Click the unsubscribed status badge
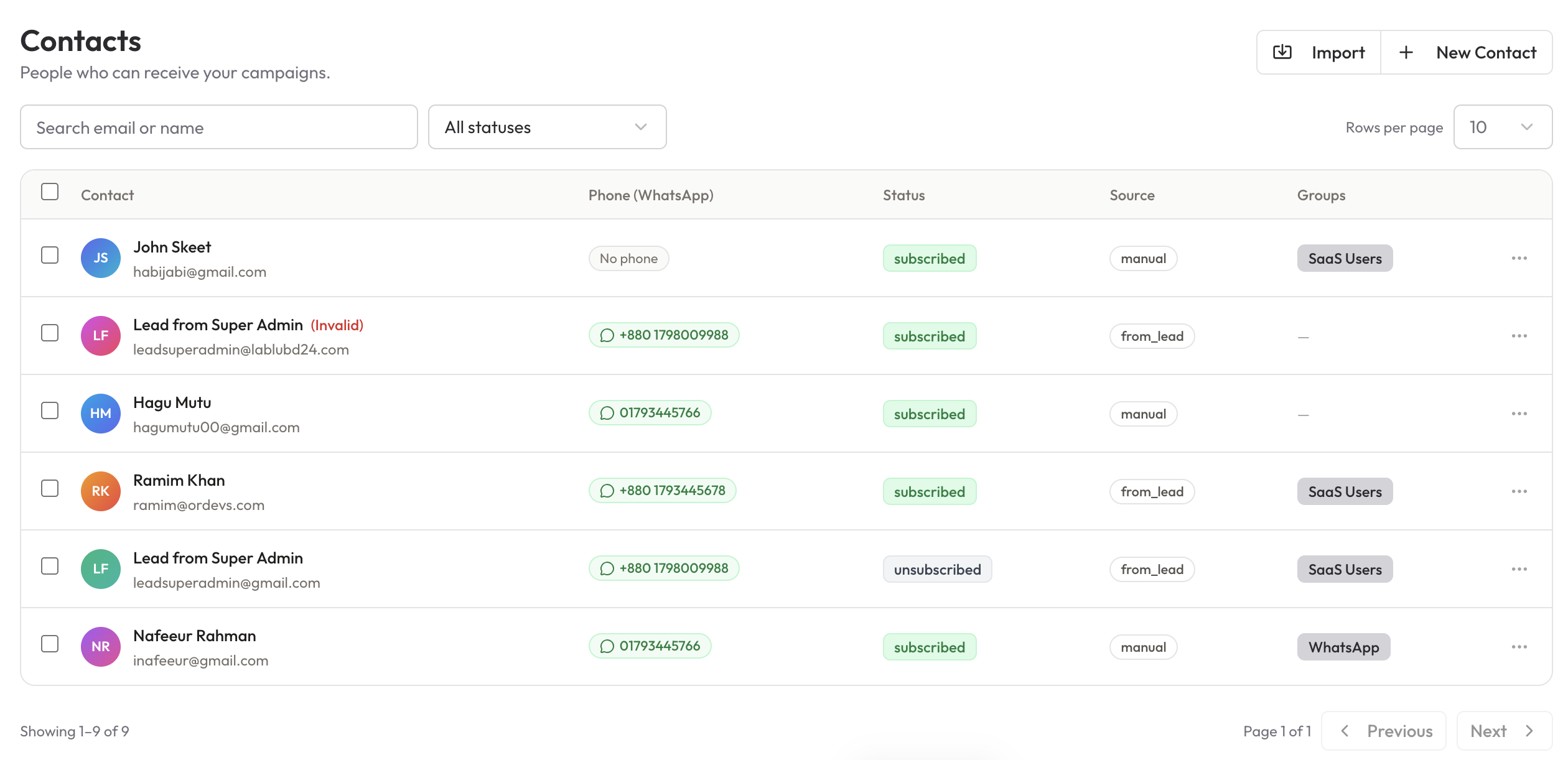This screenshot has height=760, width=1568. pyautogui.click(x=937, y=569)
